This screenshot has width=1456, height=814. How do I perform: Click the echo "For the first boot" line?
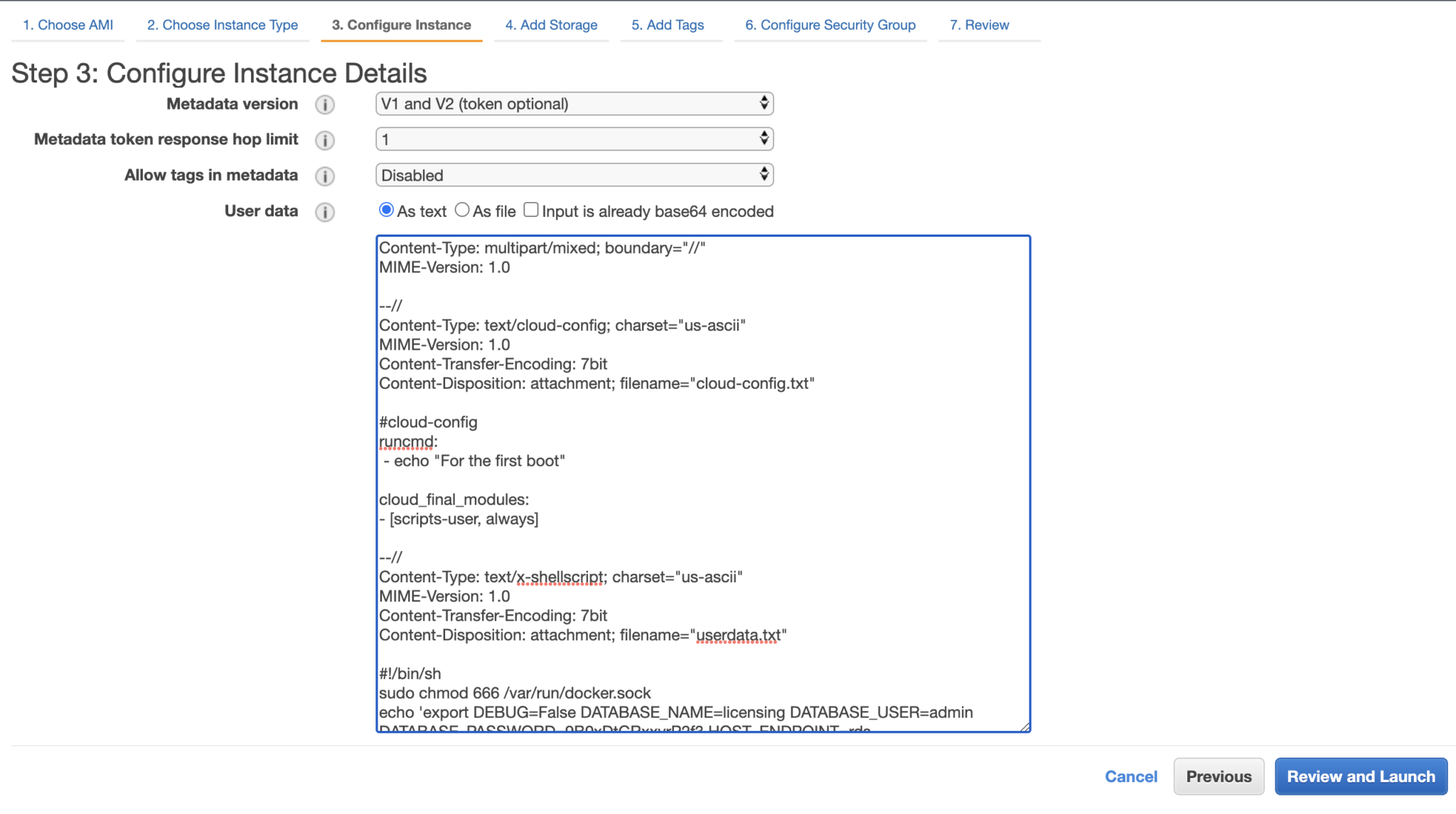tap(474, 461)
